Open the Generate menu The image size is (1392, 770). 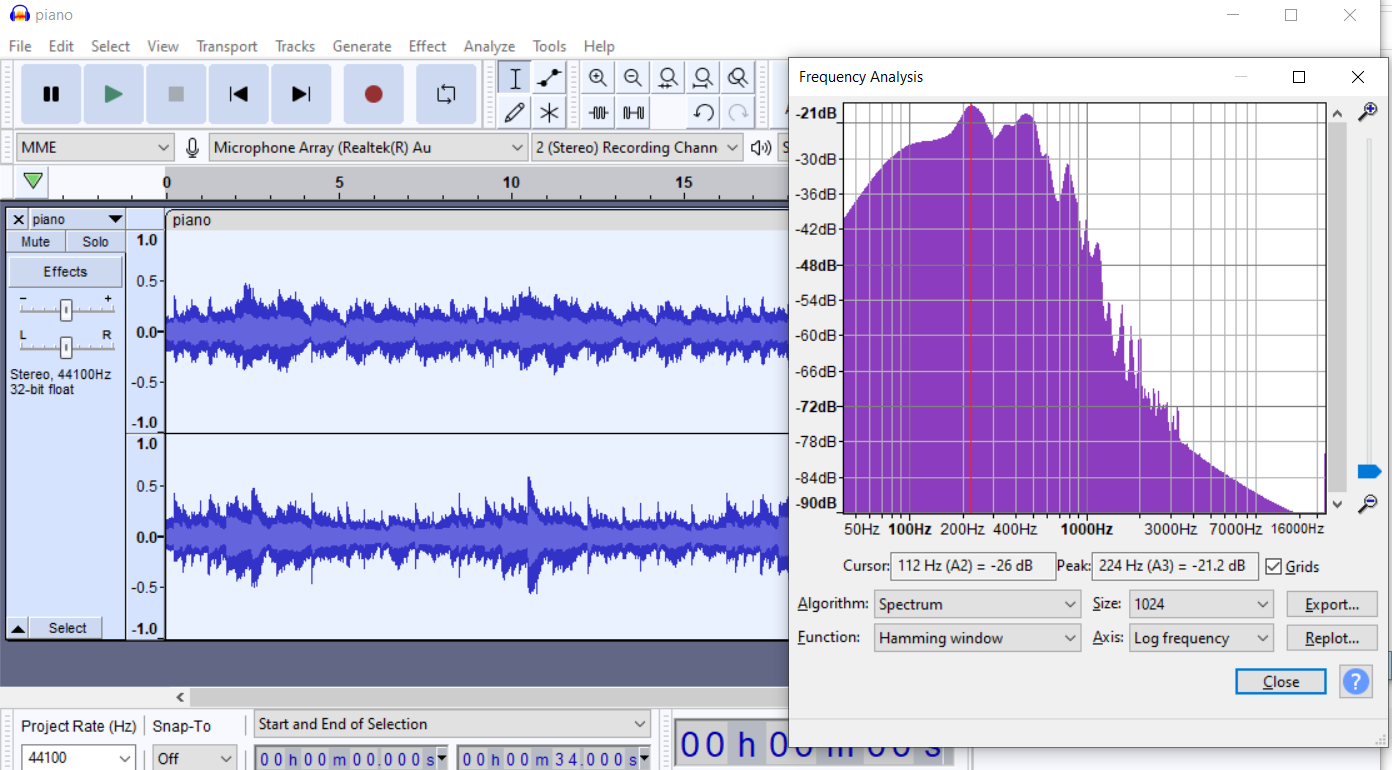point(362,46)
